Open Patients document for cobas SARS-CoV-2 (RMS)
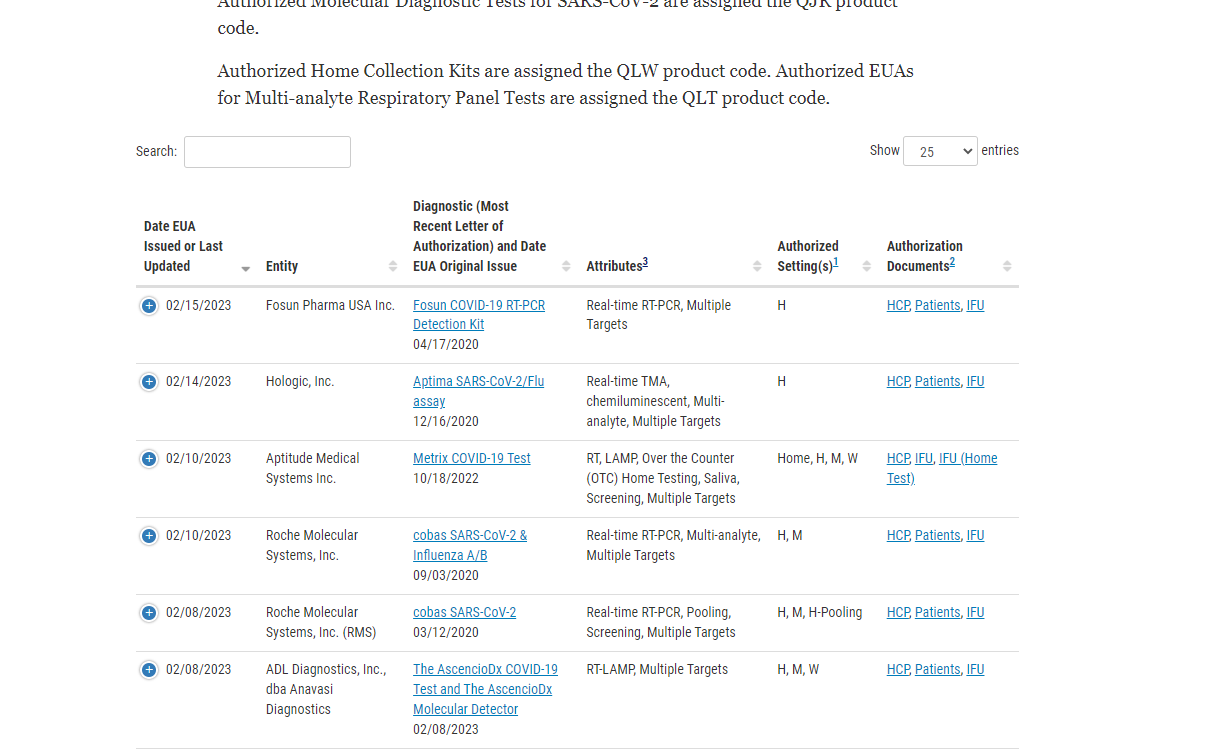Image resolution: width=1210 pixels, height=751 pixels. (x=937, y=612)
